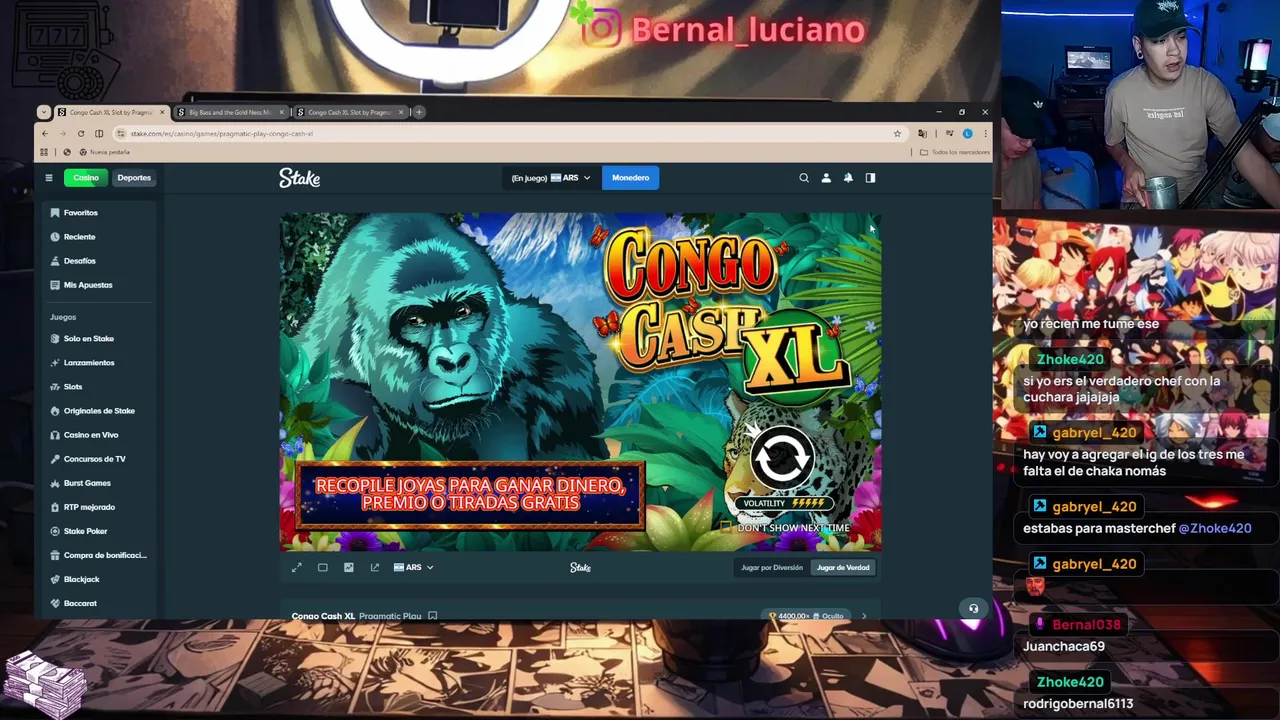
Task: Open Chrome profile avatar
Action: pos(967,133)
